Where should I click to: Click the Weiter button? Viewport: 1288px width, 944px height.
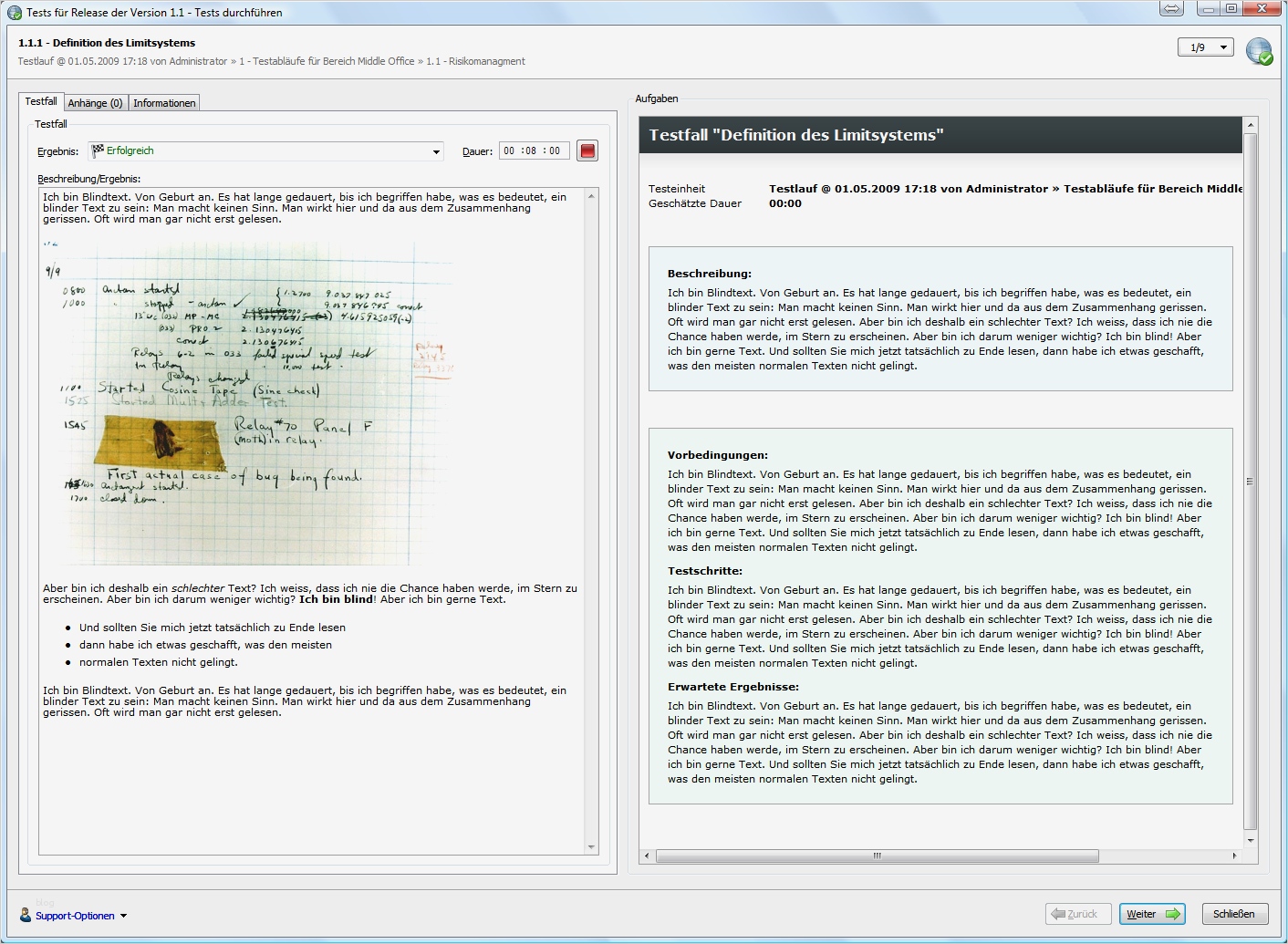pyautogui.click(x=1153, y=914)
